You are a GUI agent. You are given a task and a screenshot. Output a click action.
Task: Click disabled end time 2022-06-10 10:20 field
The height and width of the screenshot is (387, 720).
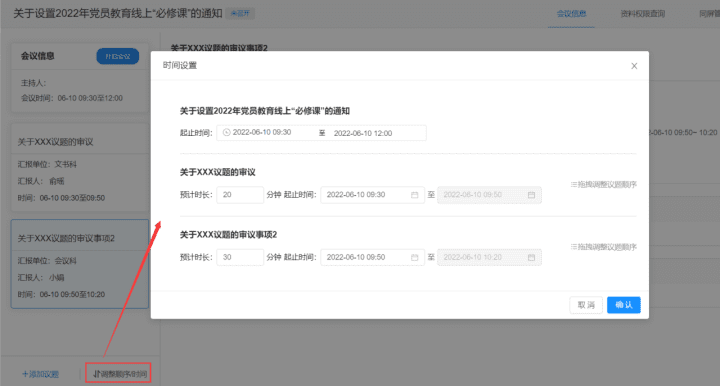[x=489, y=257]
